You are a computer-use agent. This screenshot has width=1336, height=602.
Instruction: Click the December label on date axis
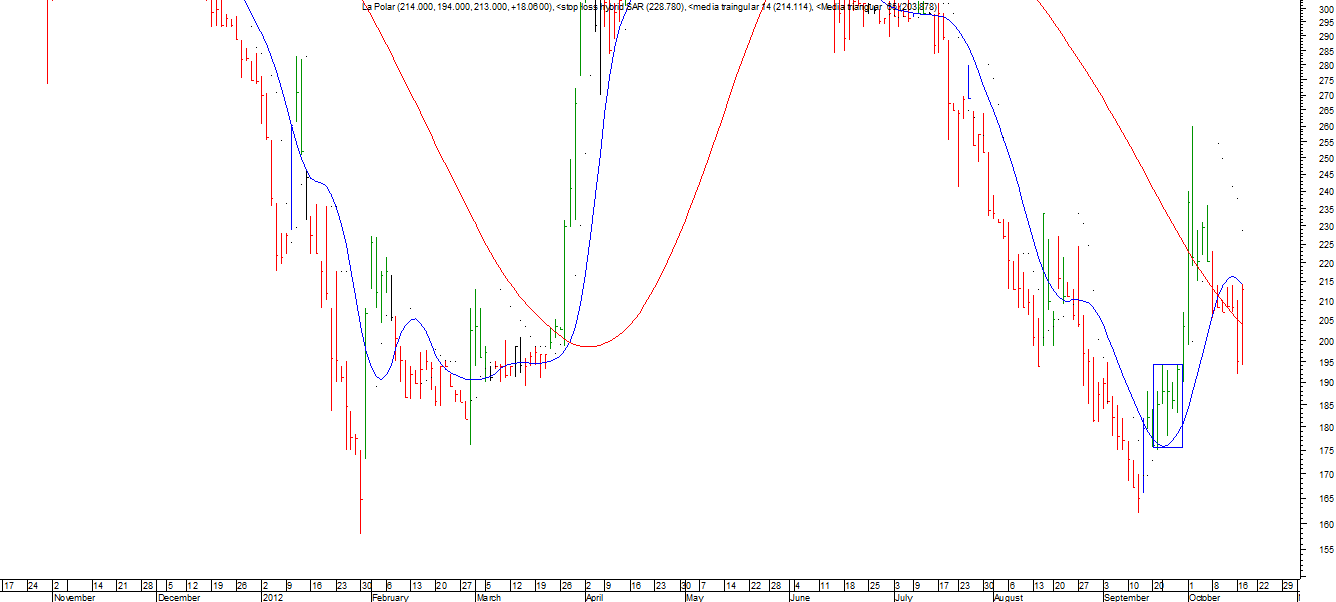pyautogui.click(x=181, y=597)
